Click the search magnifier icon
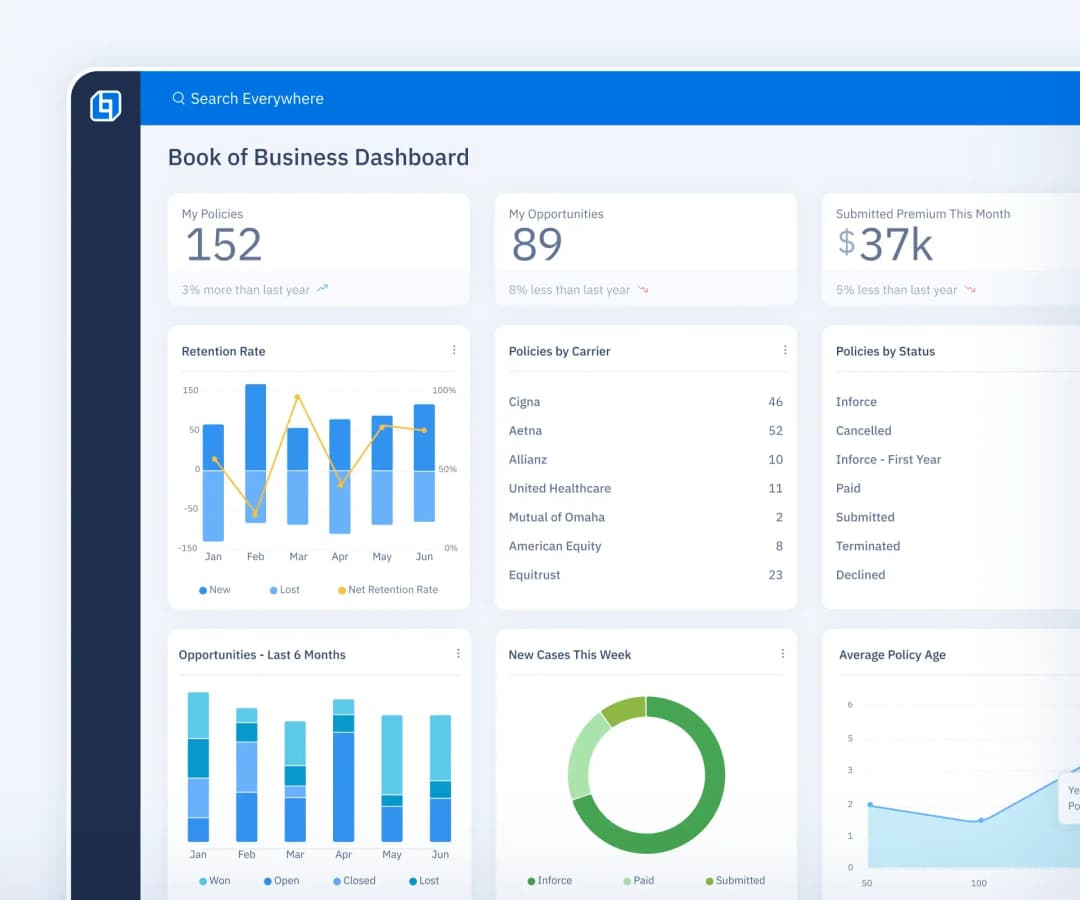The width and height of the screenshot is (1080, 900). pos(178,98)
